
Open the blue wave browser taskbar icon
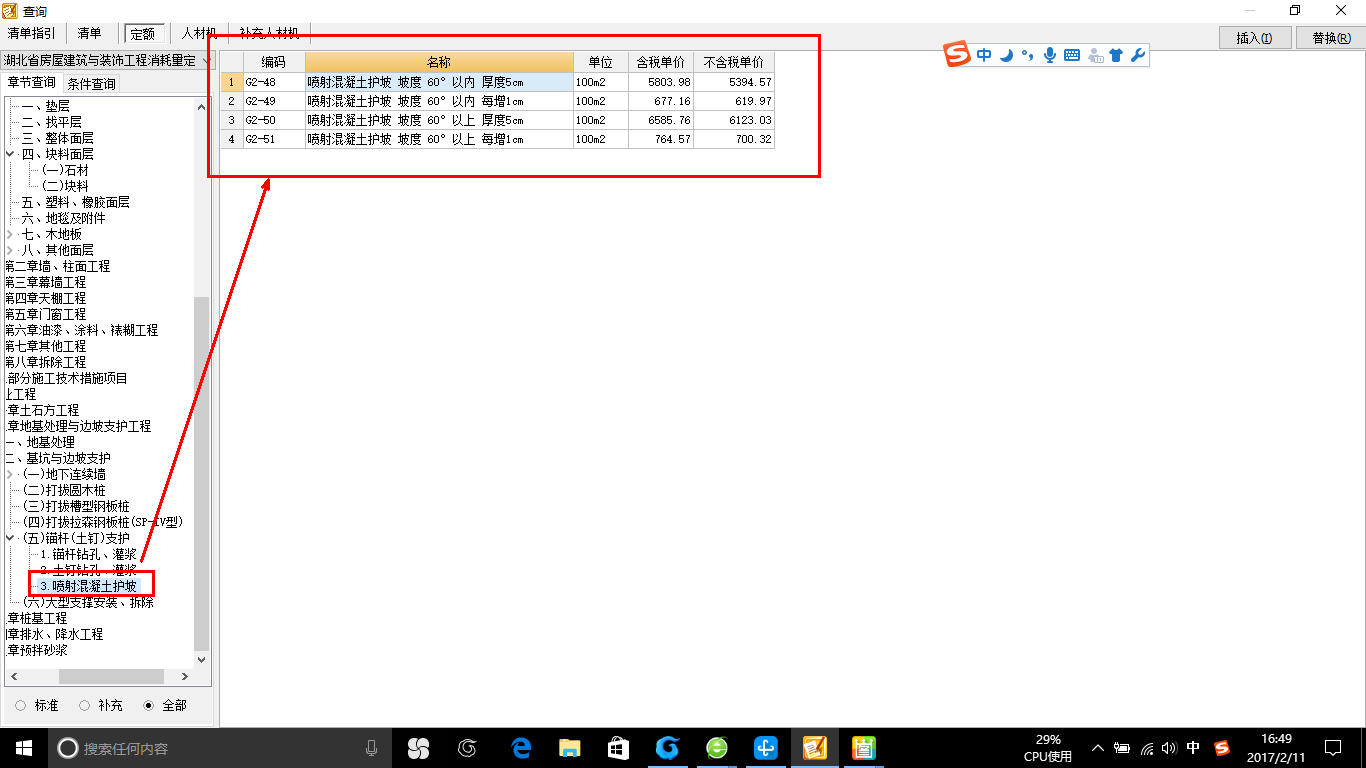point(667,748)
